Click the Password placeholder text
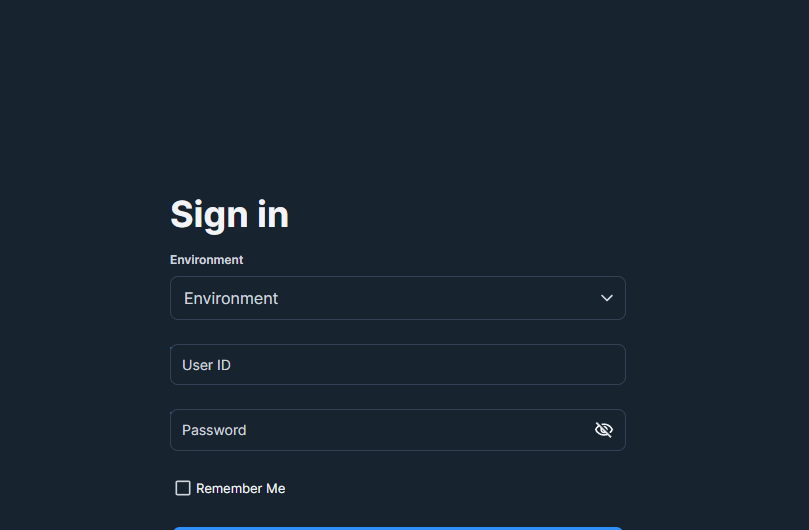The height and width of the screenshot is (530, 809). coord(214,430)
